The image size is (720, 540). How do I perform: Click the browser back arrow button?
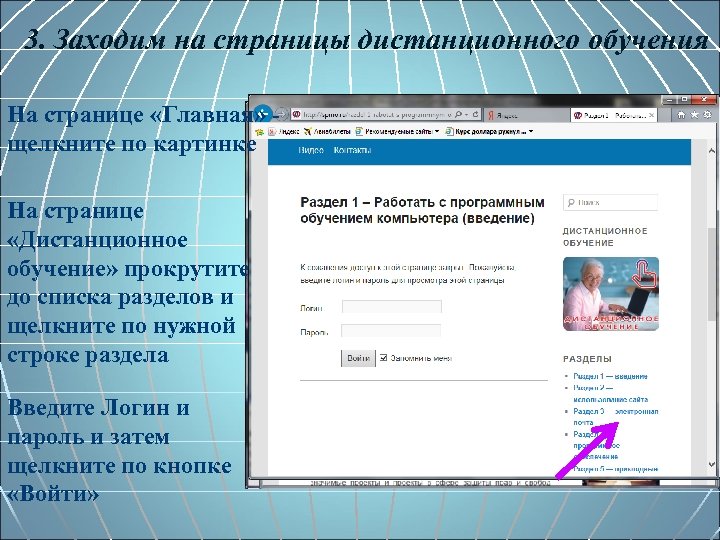coord(263,113)
